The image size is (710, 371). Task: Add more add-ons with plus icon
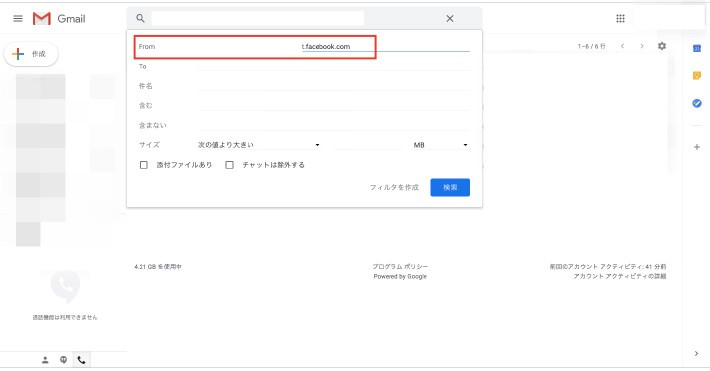click(697, 147)
